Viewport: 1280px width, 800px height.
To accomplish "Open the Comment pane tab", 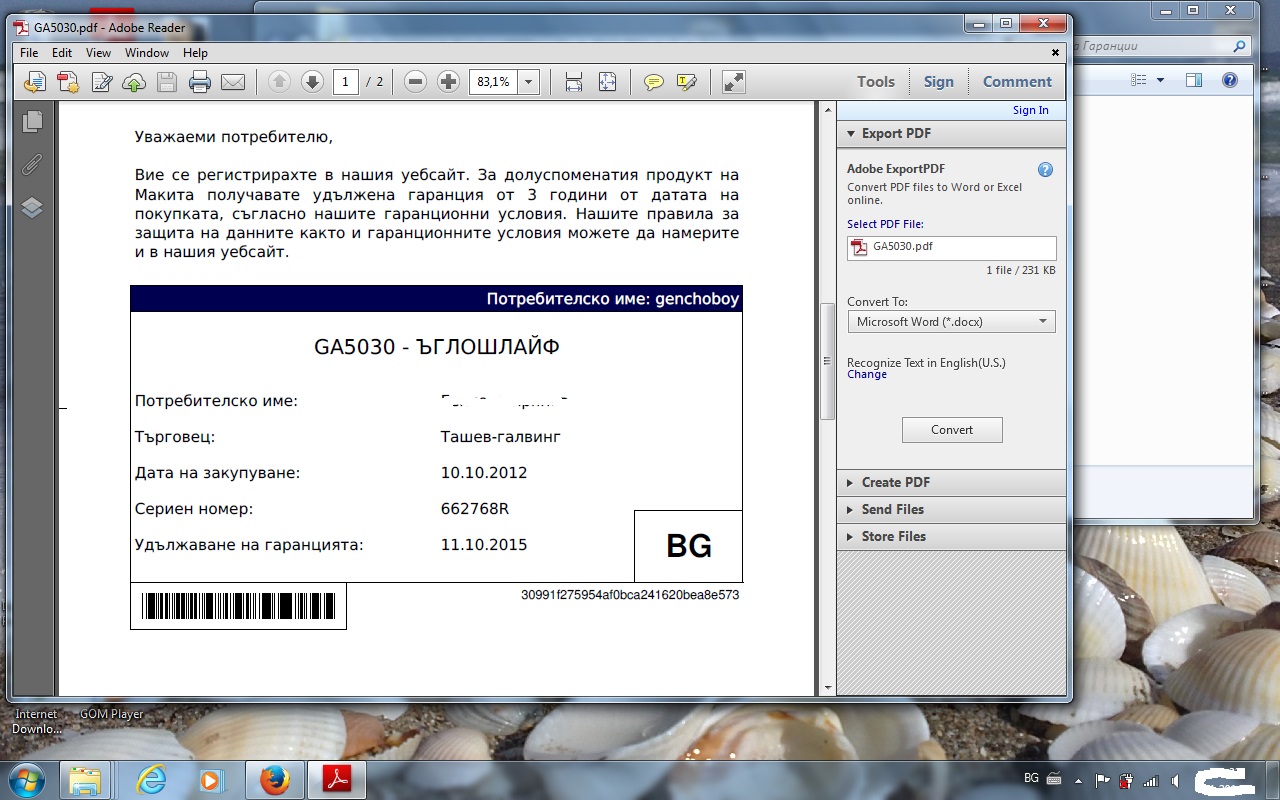I will (x=1017, y=82).
